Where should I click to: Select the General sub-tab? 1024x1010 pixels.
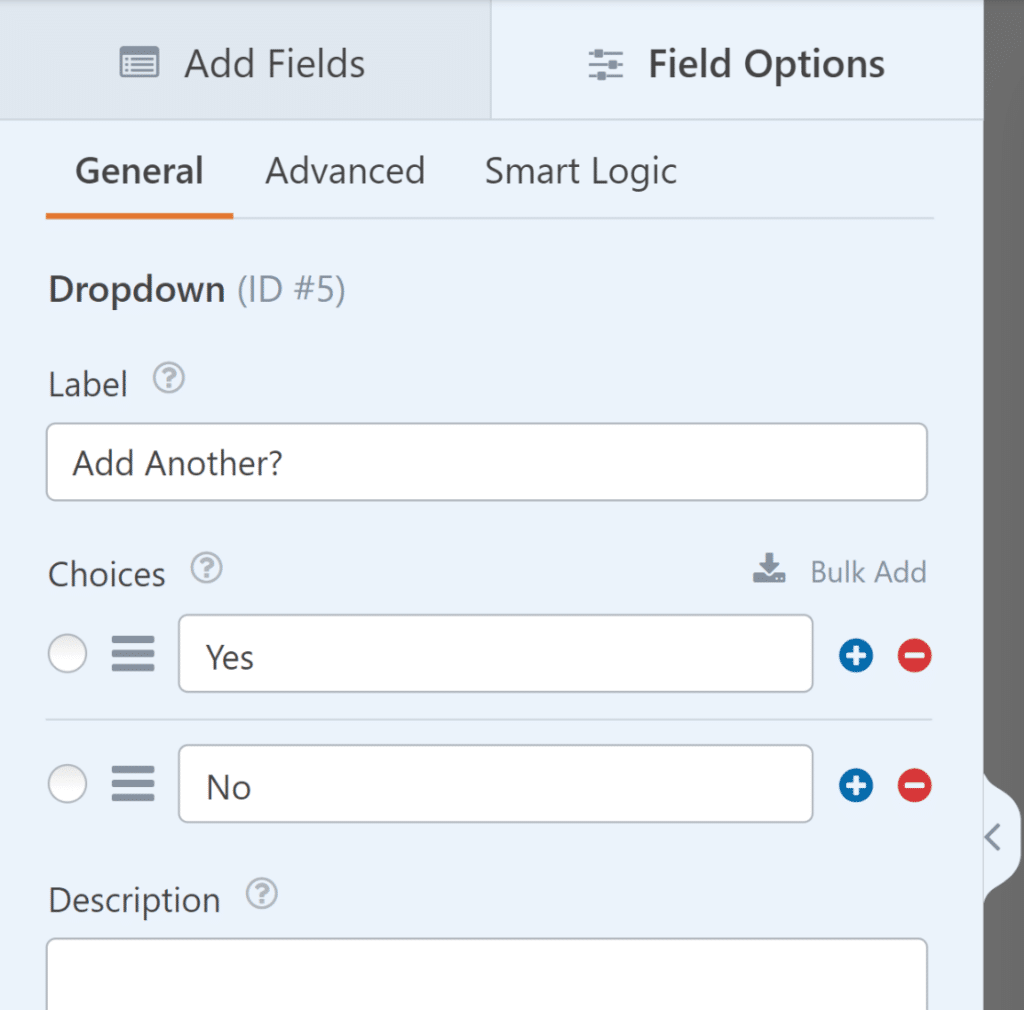(139, 172)
